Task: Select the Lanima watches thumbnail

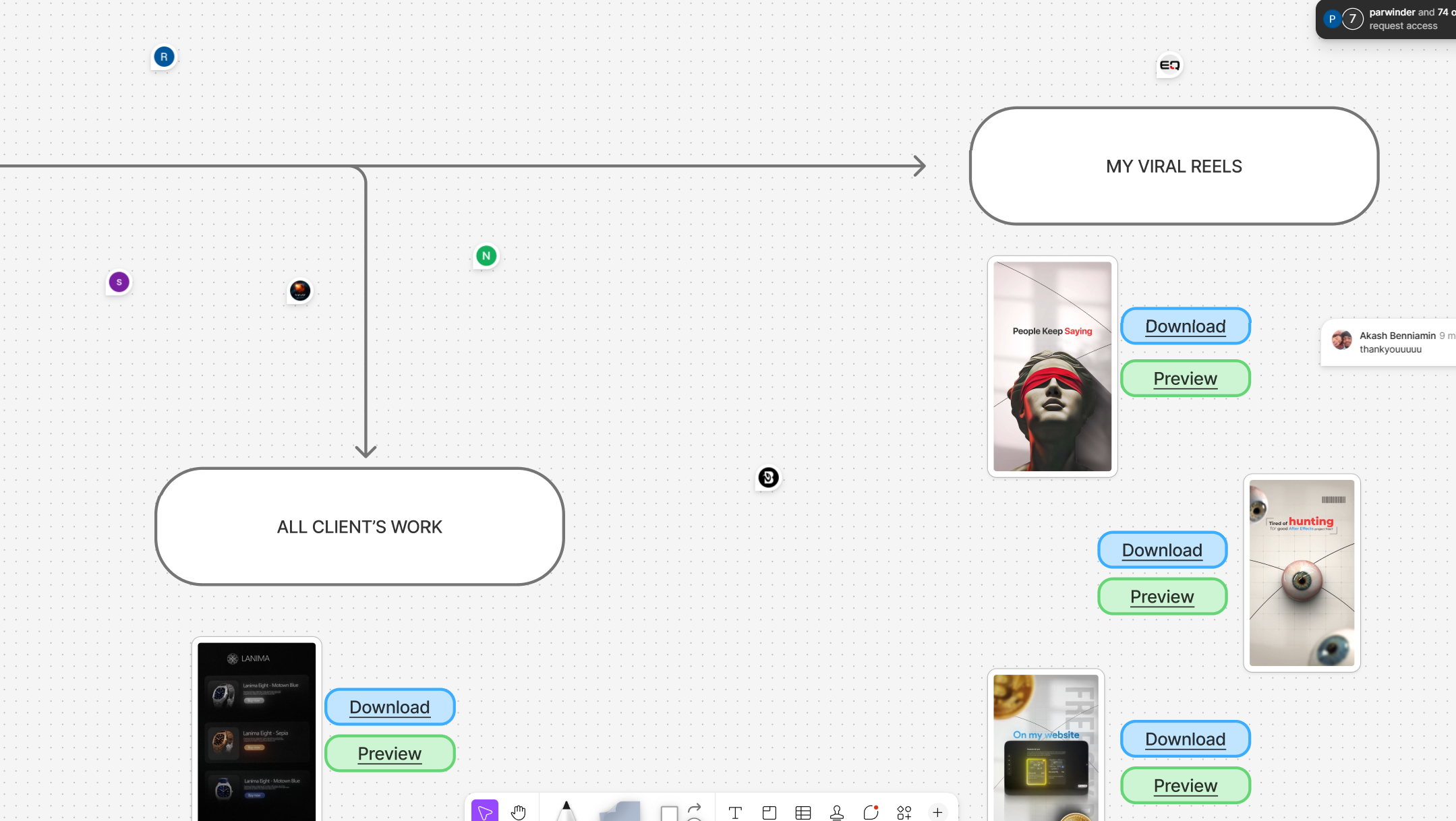Action: 256,730
